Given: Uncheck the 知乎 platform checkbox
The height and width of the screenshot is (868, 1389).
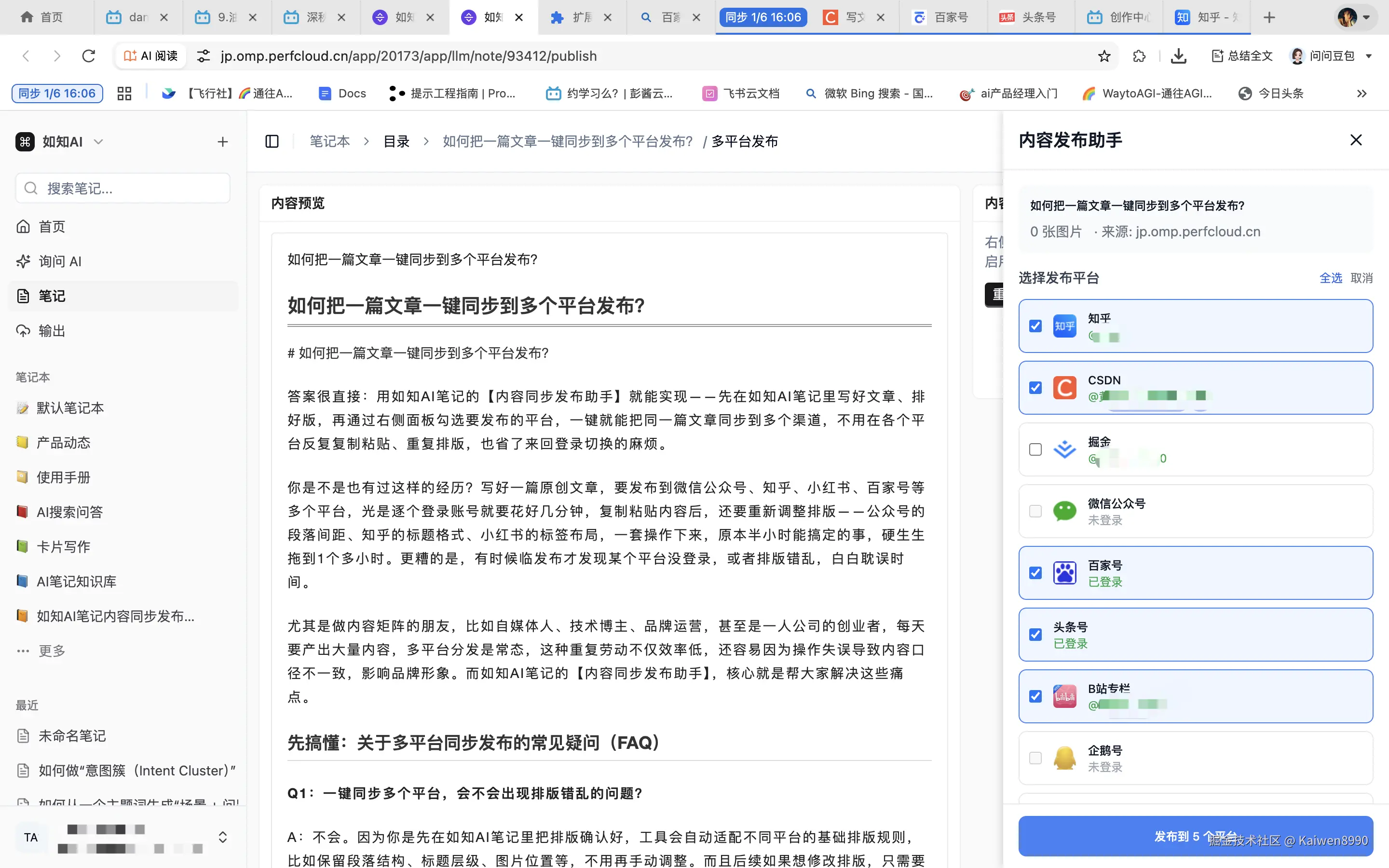Looking at the screenshot, I should point(1035,326).
